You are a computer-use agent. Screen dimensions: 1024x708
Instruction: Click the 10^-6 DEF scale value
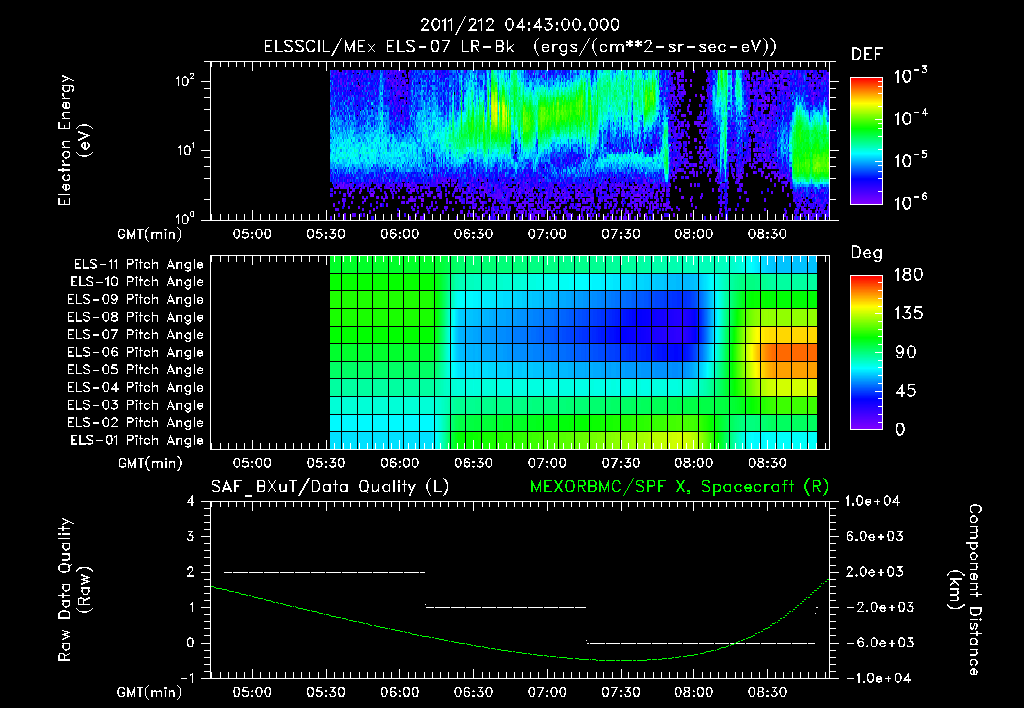pyautogui.click(x=910, y=202)
